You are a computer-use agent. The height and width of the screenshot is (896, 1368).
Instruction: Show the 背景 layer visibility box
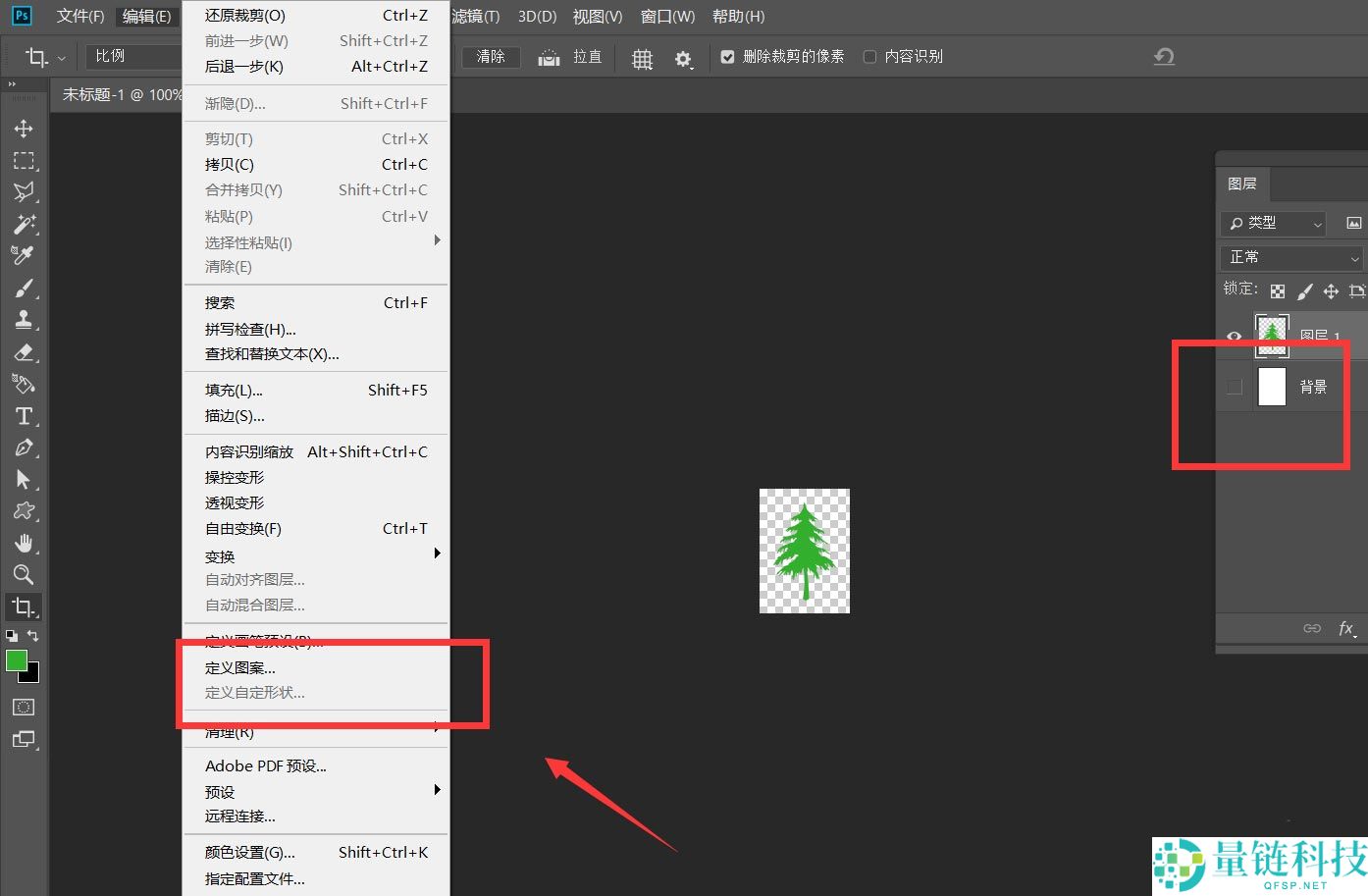pos(1235,387)
